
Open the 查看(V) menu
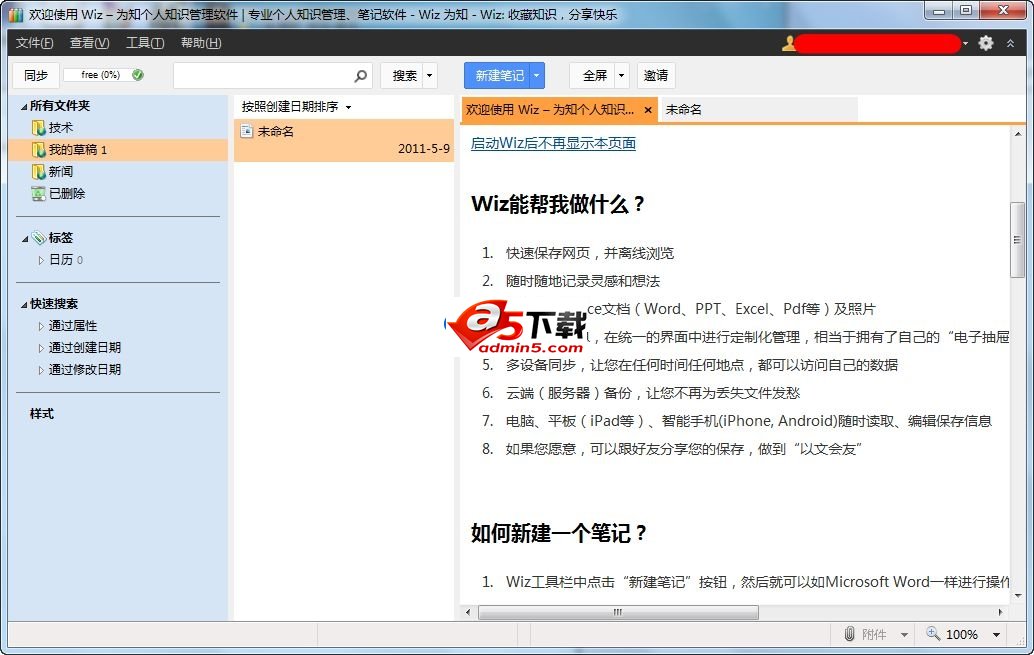click(90, 43)
